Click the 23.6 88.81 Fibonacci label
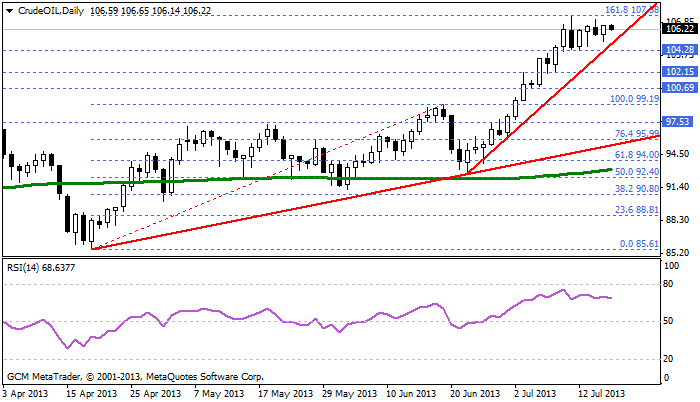The height and width of the screenshot is (402, 700). pos(634,210)
